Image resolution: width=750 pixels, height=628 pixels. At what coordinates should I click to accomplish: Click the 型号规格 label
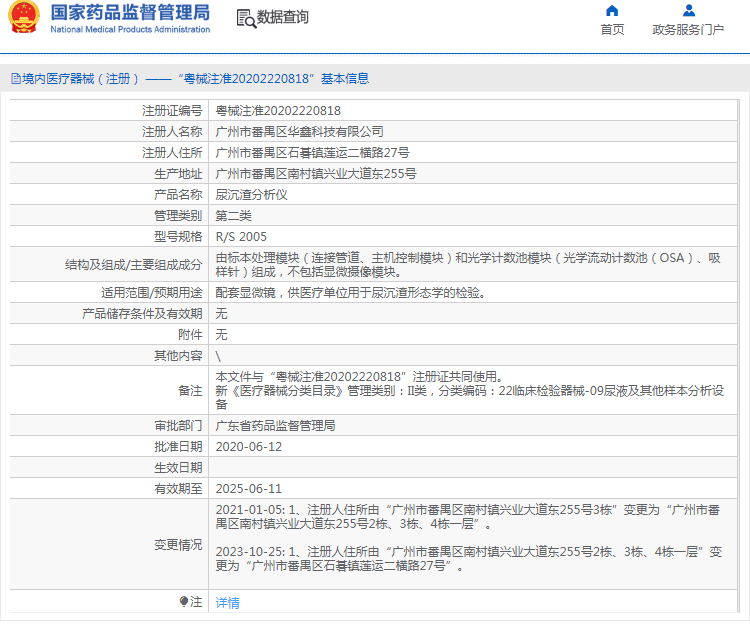coord(178,237)
